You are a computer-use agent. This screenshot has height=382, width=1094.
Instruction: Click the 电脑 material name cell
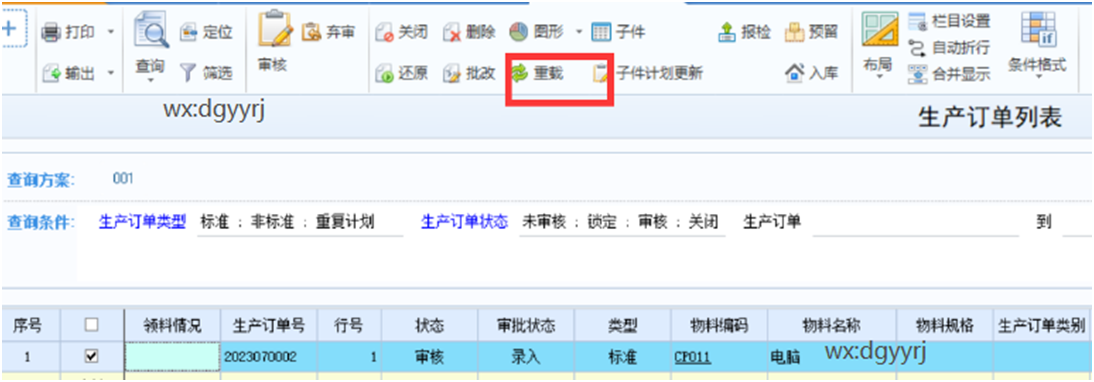[x=832, y=357]
